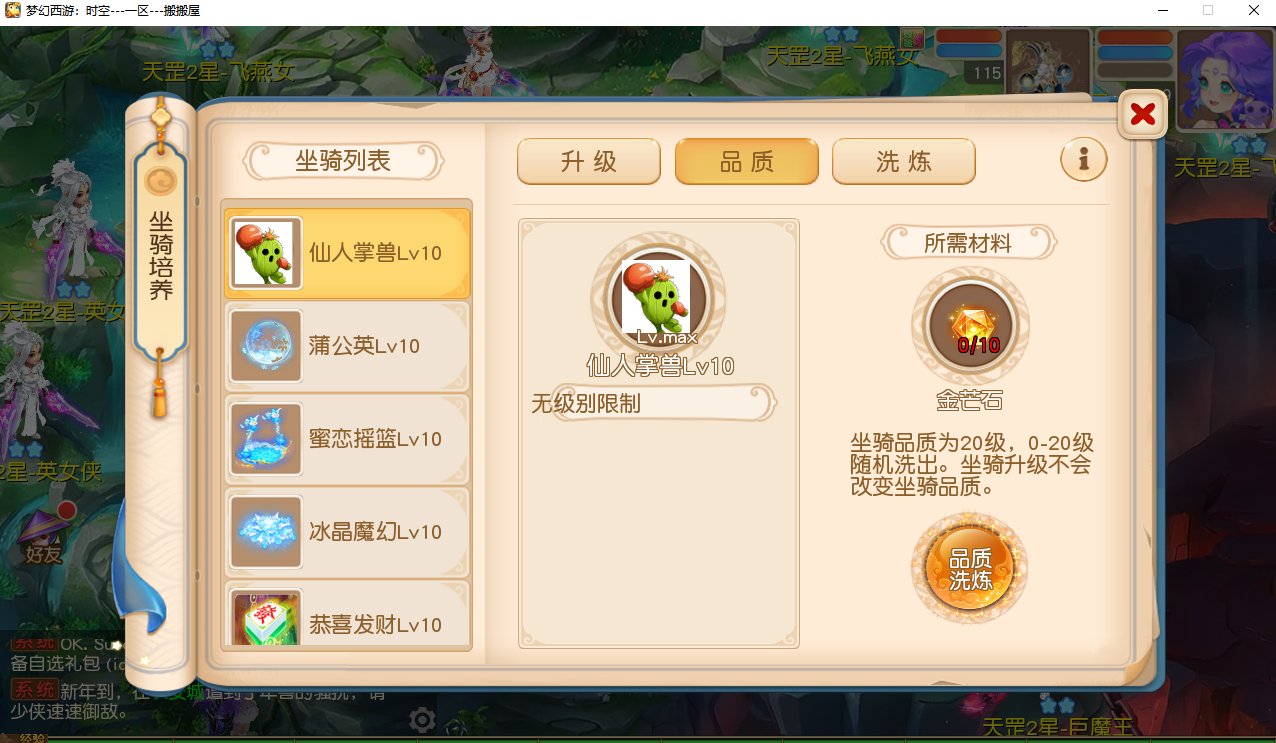Select the 蜜恋摇篮 cradle mount icon
Image resolution: width=1276 pixels, height=743 pixels.
[266, 439]
